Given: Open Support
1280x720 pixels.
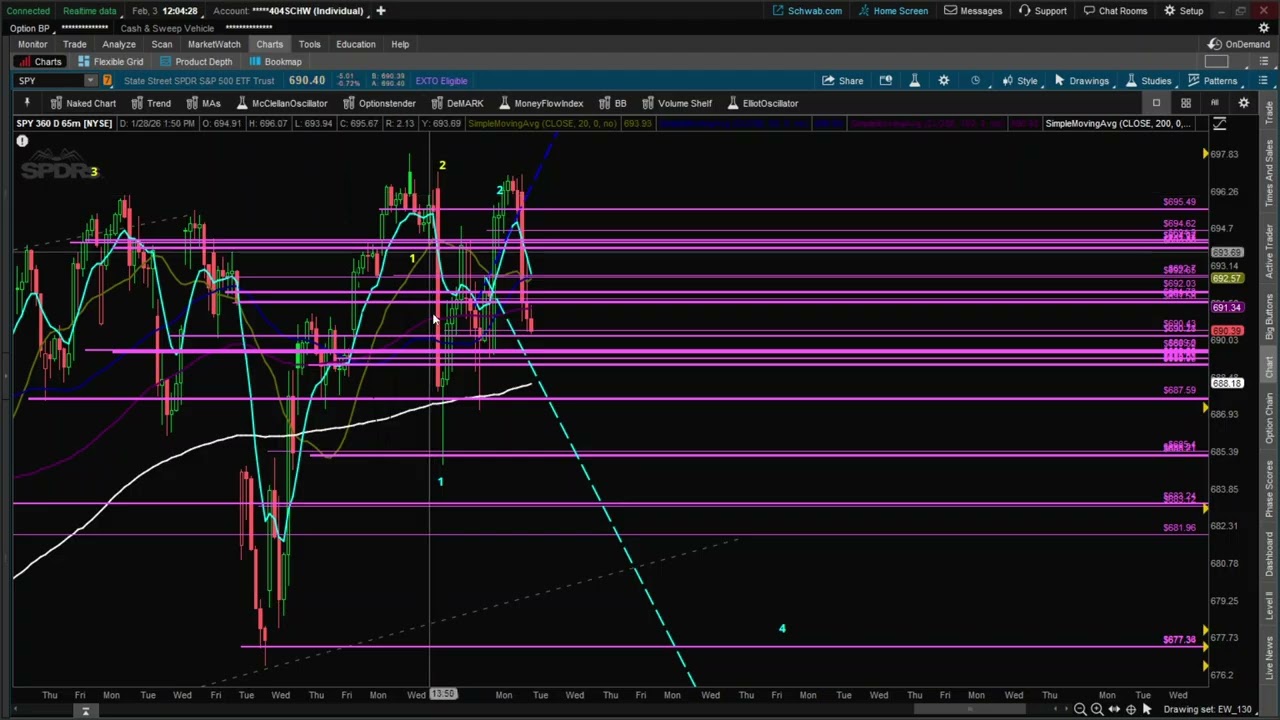Looking at the screenshot, I should coord(1042,10).
